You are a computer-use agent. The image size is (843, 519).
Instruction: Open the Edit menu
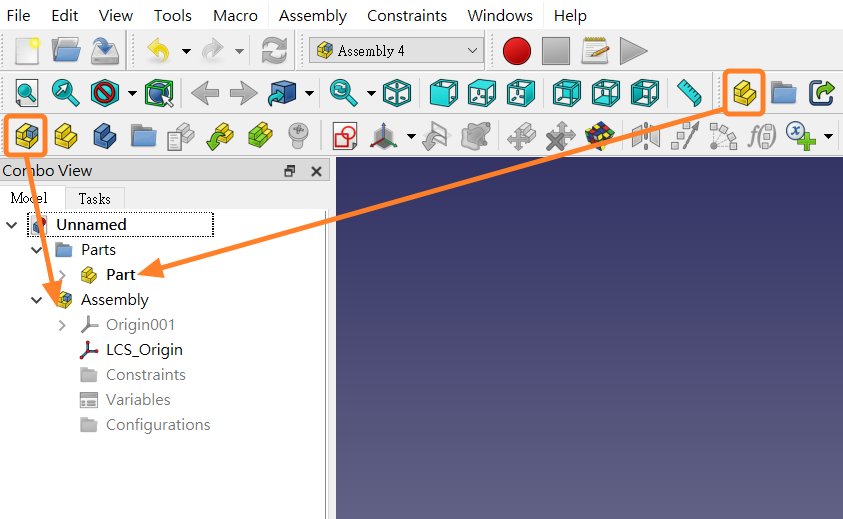click(65, 16)
